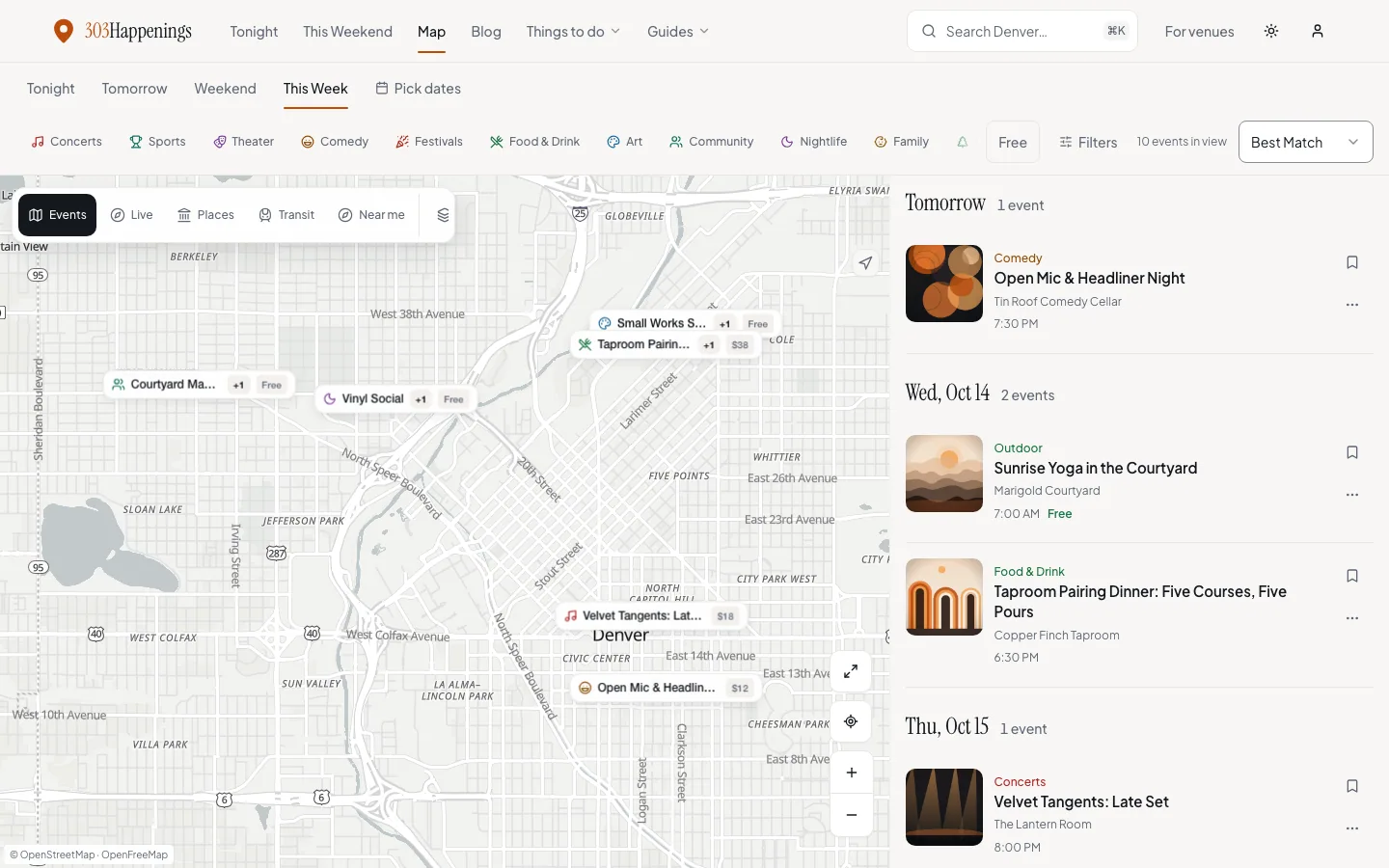Toggle the Free events filter

coord(1013,142)
